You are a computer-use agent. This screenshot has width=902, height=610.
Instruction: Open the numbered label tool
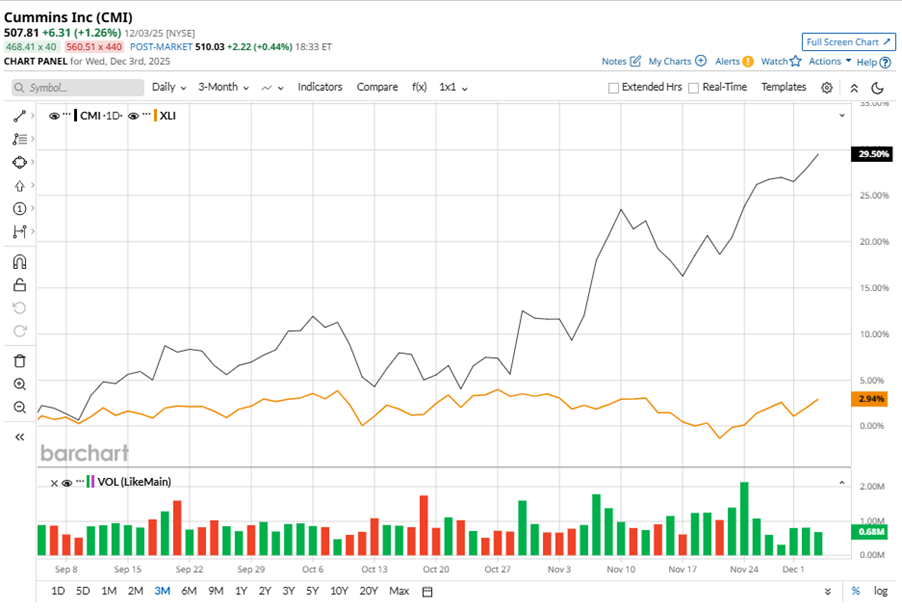coord(20,209)
